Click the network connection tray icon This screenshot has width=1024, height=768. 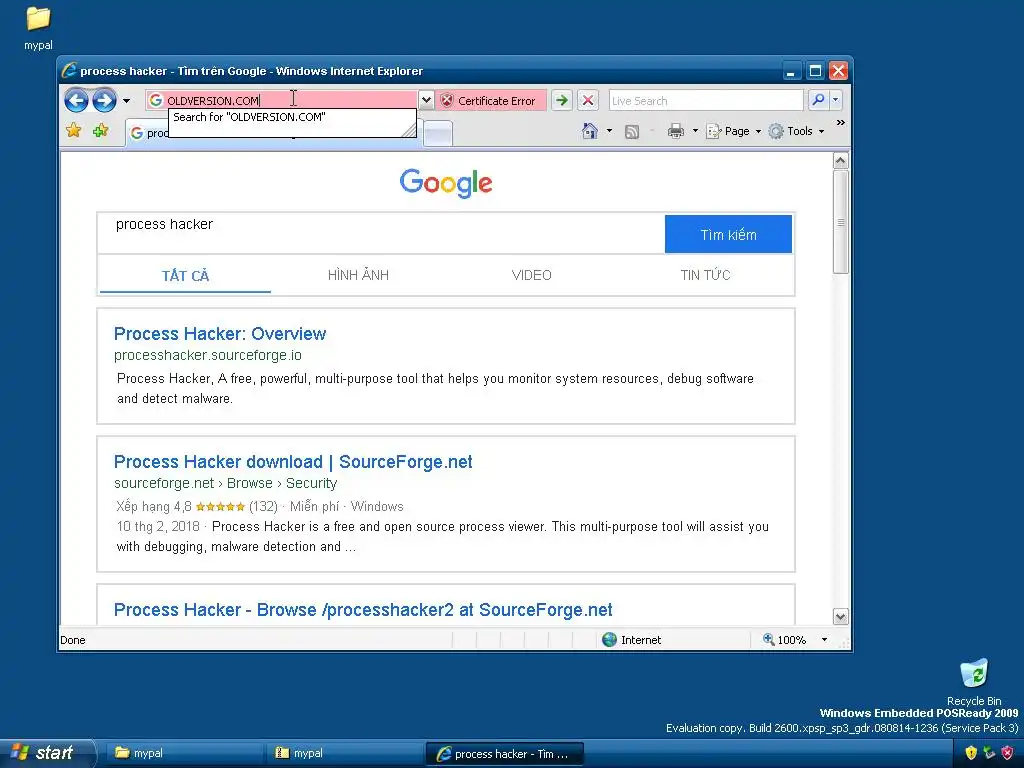coord(989,753)
